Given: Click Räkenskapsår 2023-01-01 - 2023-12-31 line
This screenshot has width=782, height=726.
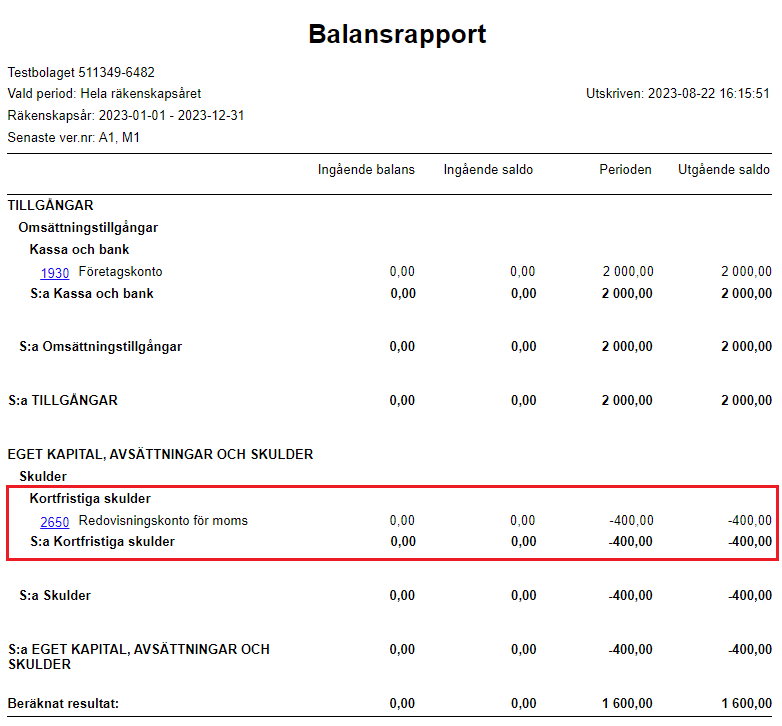Looking at the screenshot, I should coord(126,115).
